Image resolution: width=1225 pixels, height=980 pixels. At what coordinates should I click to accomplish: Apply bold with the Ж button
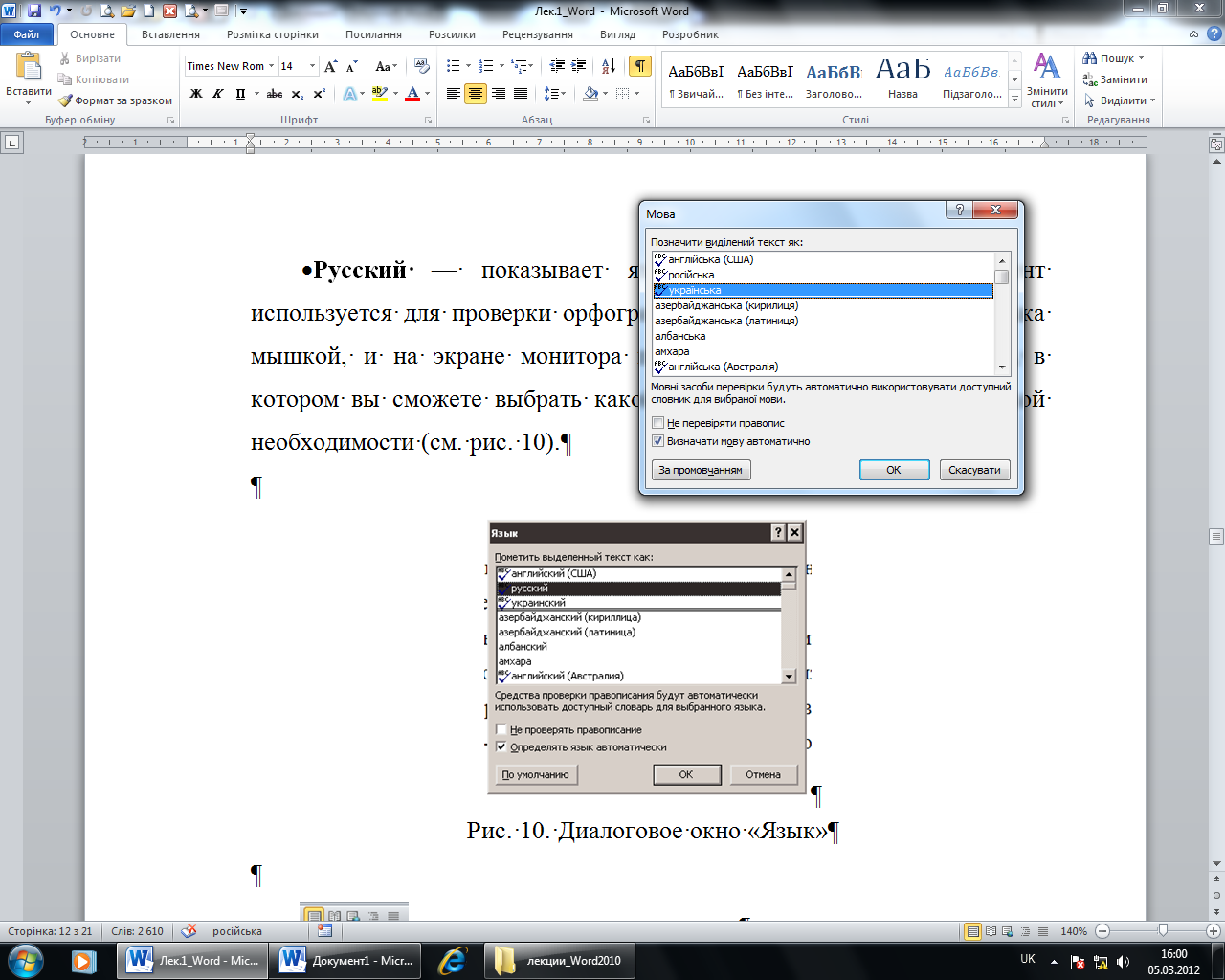196,94
